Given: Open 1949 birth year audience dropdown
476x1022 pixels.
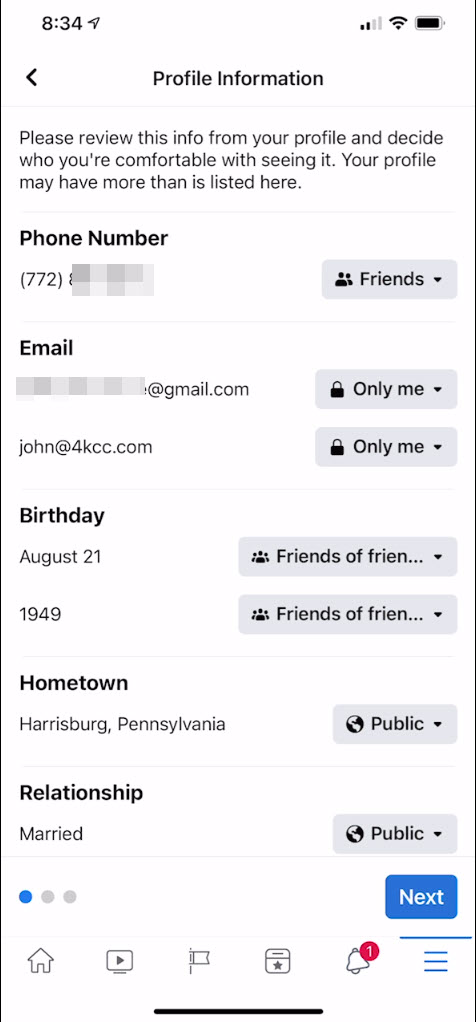Looking at the screenshot, I should coord(348,614).
